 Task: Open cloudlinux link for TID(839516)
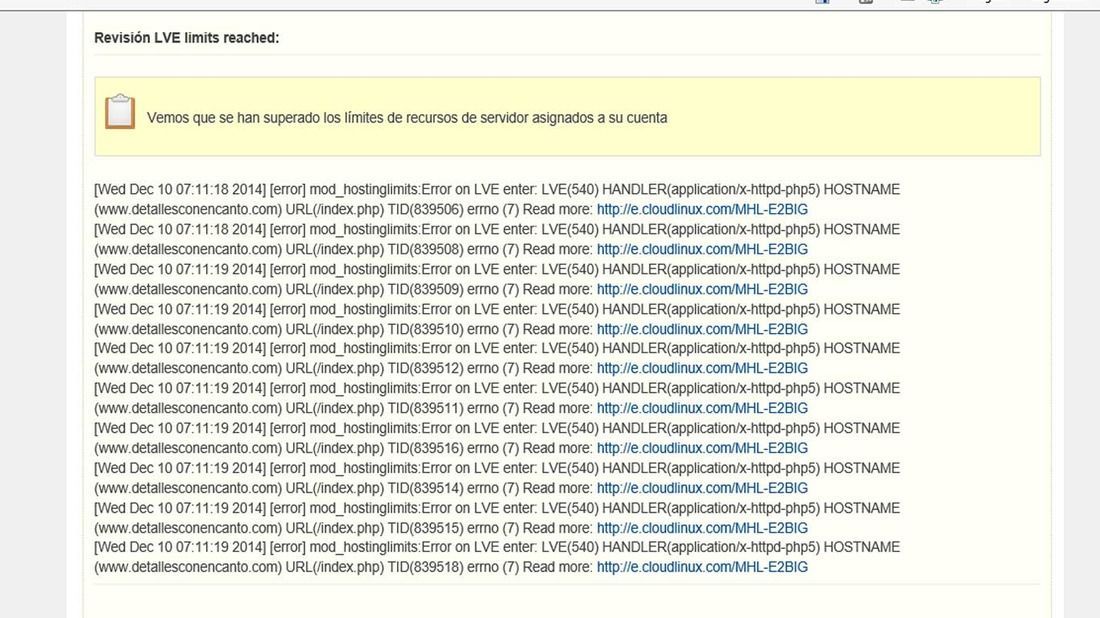702,448
